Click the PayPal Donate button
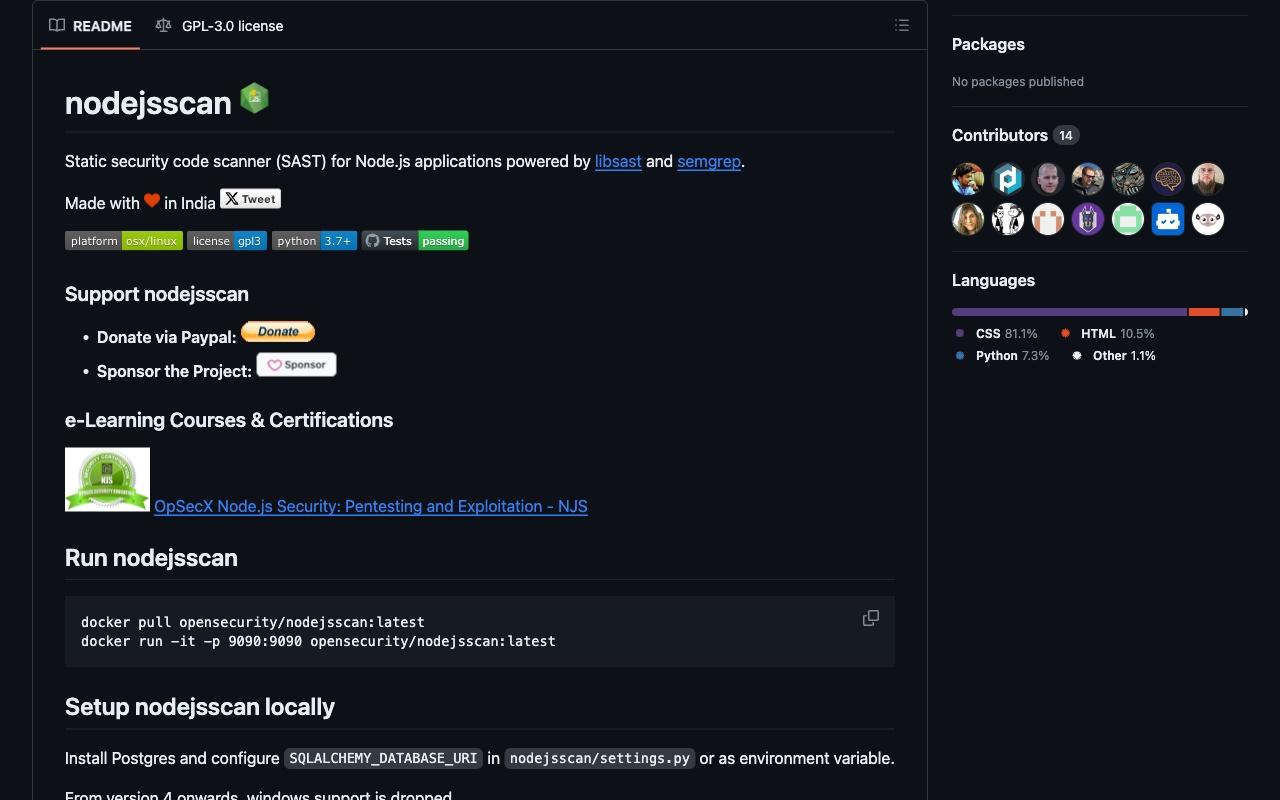The image size is (1280, 800). 278,331
